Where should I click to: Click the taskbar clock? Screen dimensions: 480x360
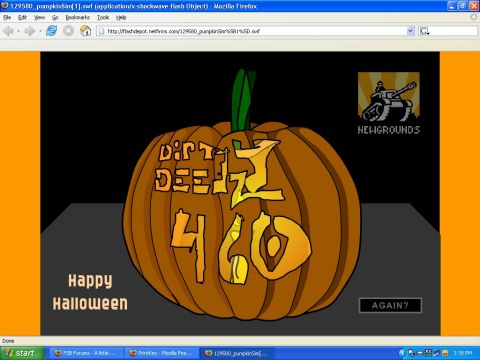463,353
